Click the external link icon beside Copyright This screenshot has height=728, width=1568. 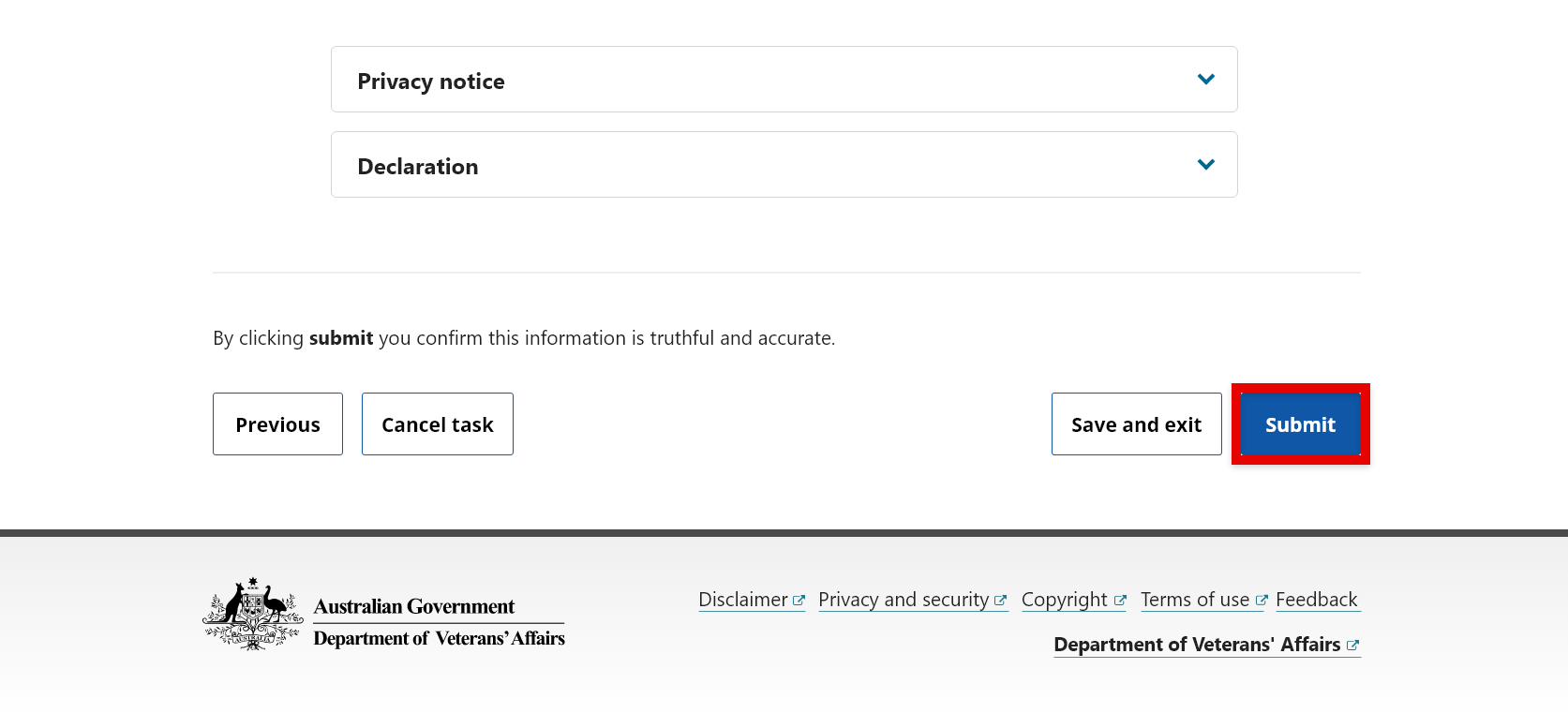[x=1121, y=600]
